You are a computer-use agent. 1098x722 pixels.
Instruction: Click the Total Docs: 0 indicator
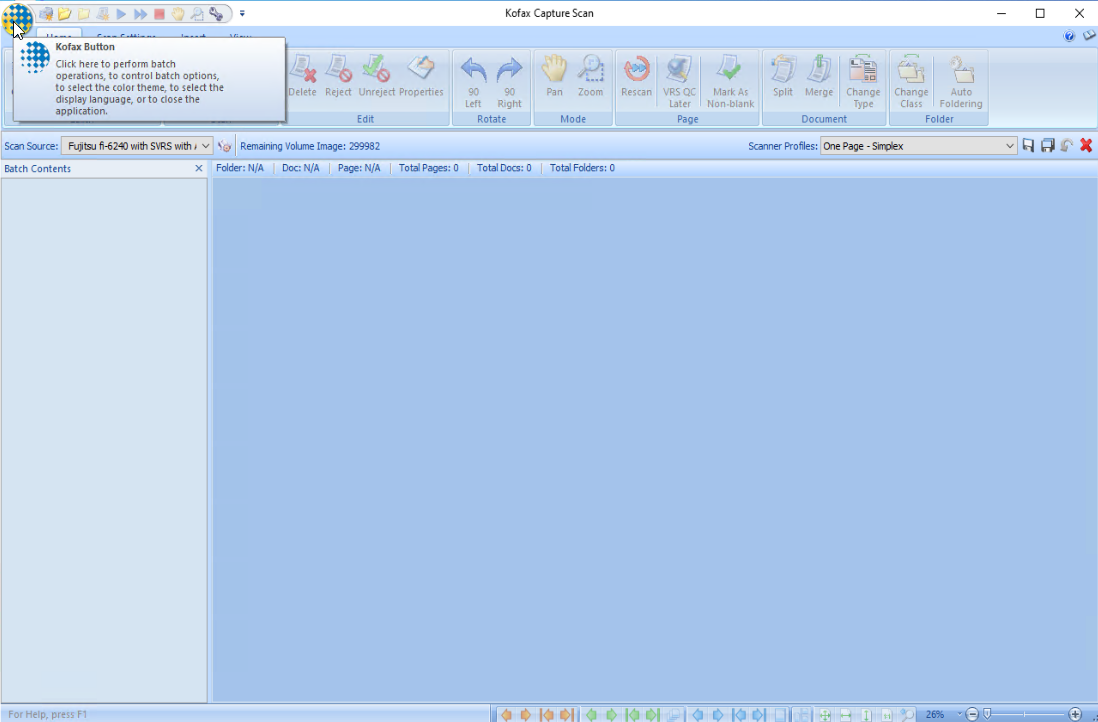click(x=504, y=168)
